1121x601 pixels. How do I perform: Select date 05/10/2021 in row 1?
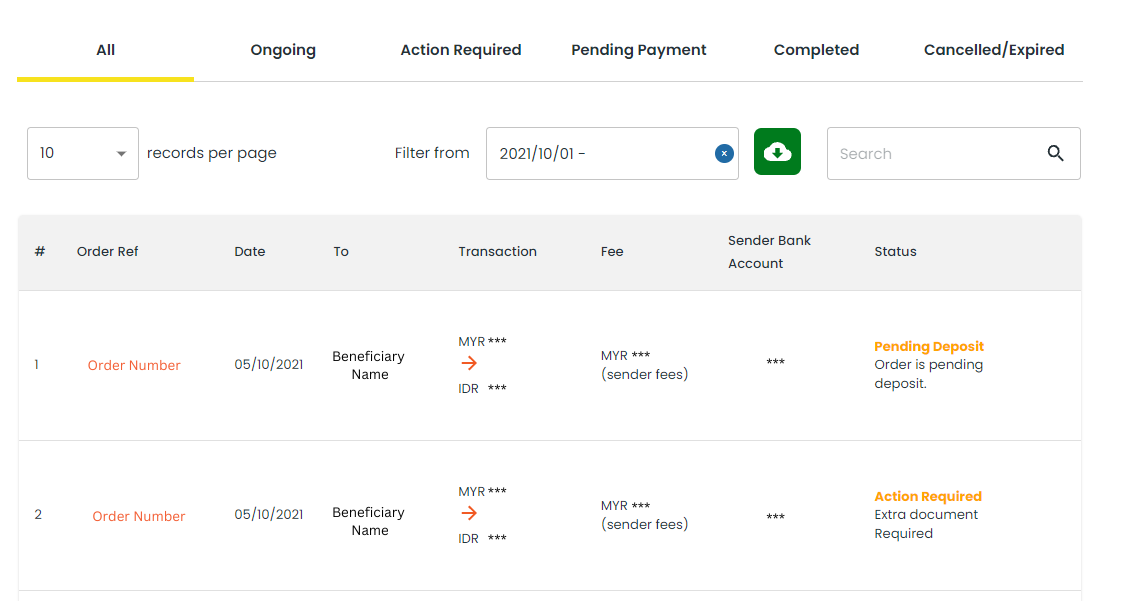tap(269, 364)
